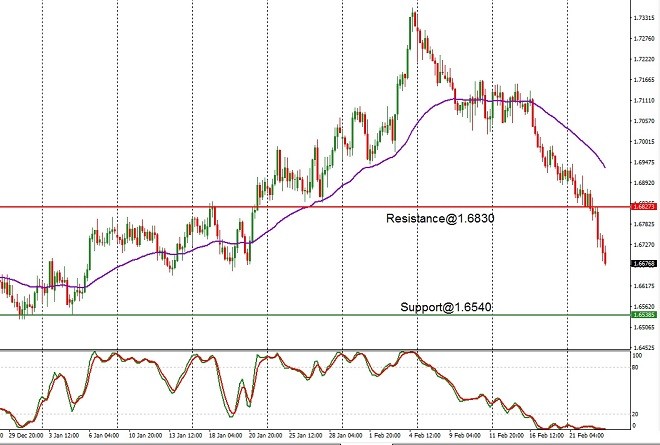This screenshot has width=660, height=445.
Task: Click the 1.70015 price axis label
Action: tap(644, 141)
